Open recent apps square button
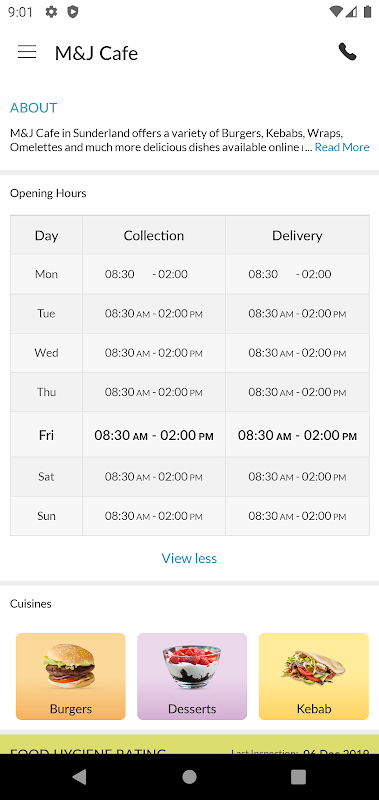Image resolution: width=379 pixels, height=800 pixels. (x=298, y=777)
